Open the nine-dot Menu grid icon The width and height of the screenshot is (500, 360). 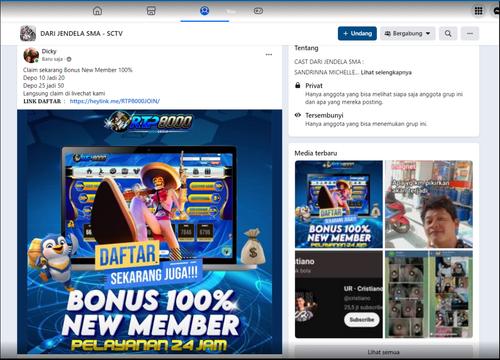[479, 11]
